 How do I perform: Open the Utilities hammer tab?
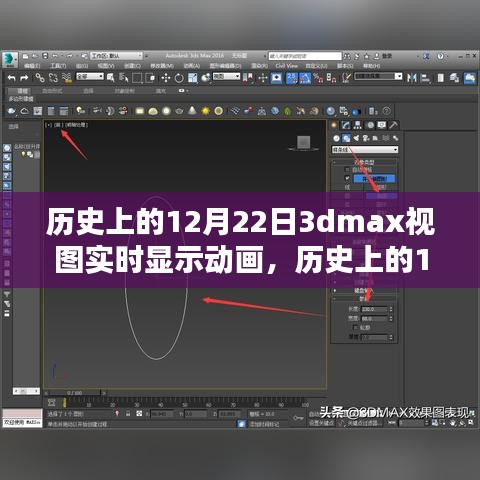click(394, 125)
